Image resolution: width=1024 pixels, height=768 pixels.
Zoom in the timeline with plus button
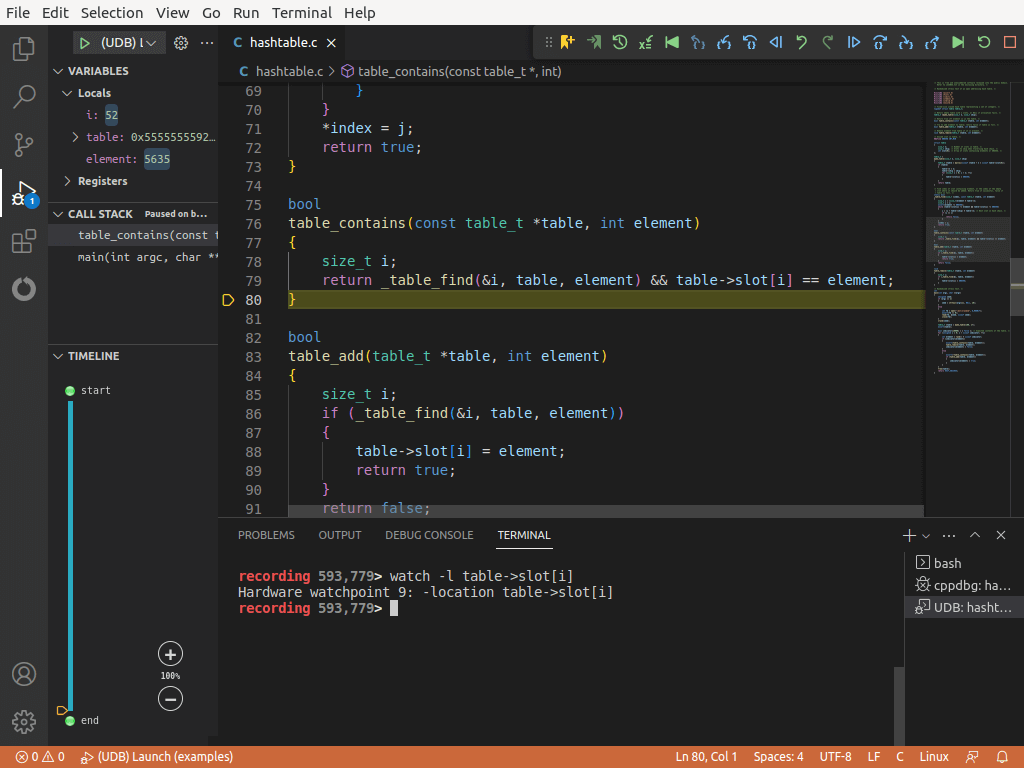click(170, 654)
